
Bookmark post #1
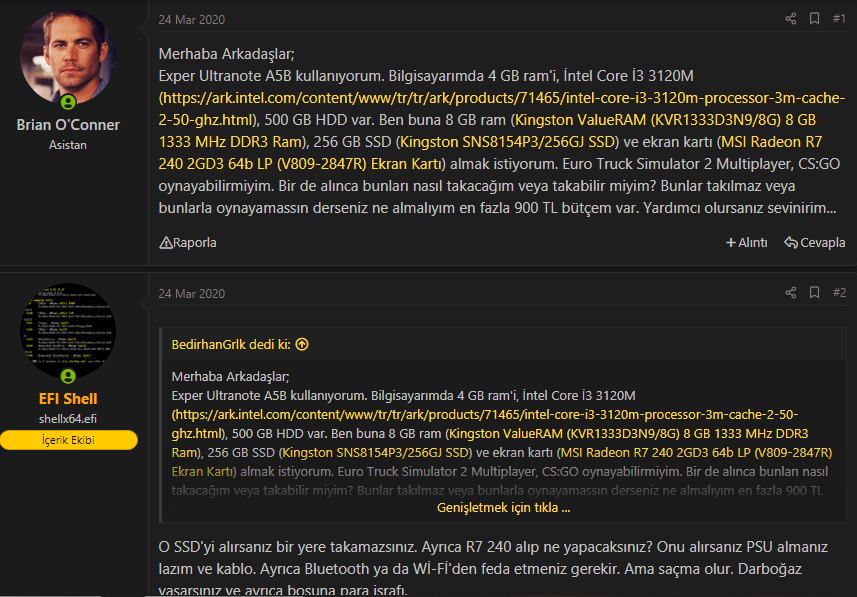click(814, 19)
